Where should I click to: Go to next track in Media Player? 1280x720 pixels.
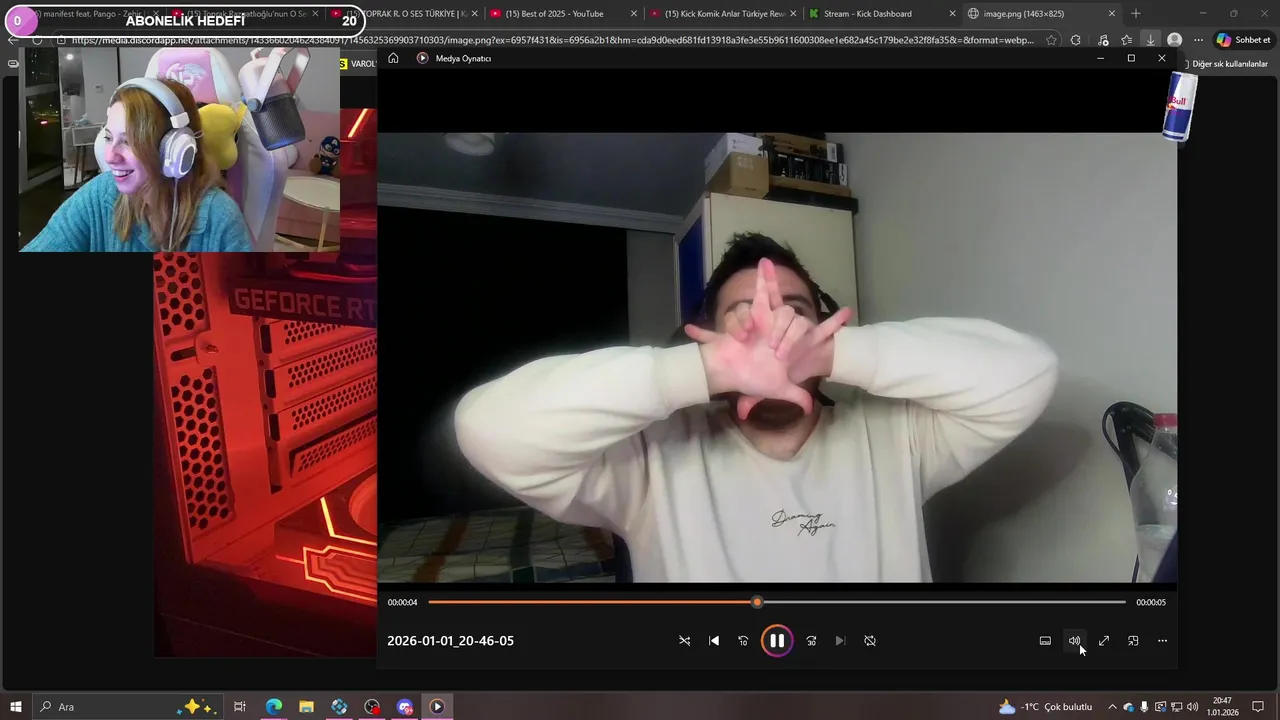click(x=840, y=641)
